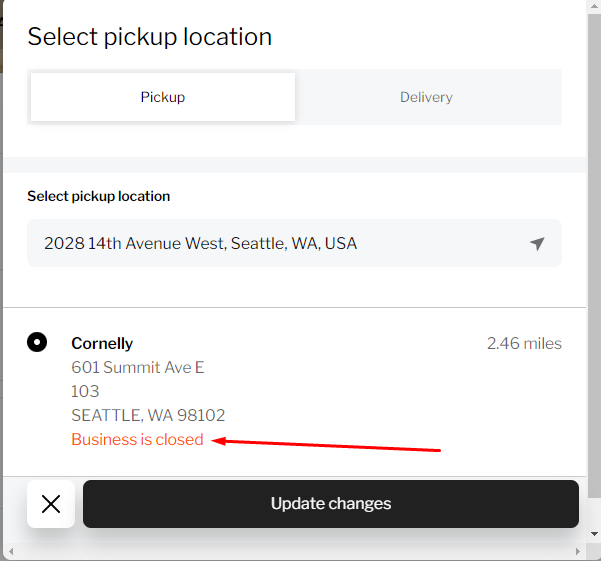This screenshot has width=601, height=561.
Task: Click the large "Select pickup location" dialog heading
Action: 150,37
